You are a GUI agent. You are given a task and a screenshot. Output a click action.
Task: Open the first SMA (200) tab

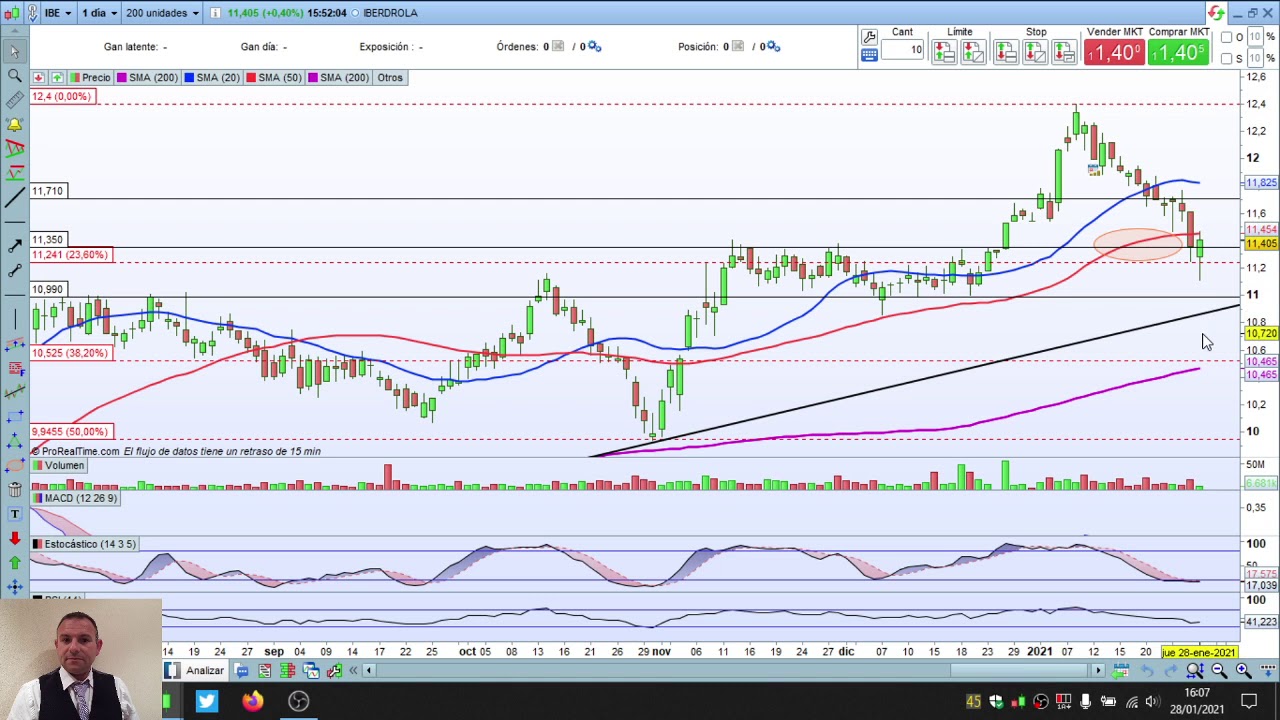tap(147, 77)
